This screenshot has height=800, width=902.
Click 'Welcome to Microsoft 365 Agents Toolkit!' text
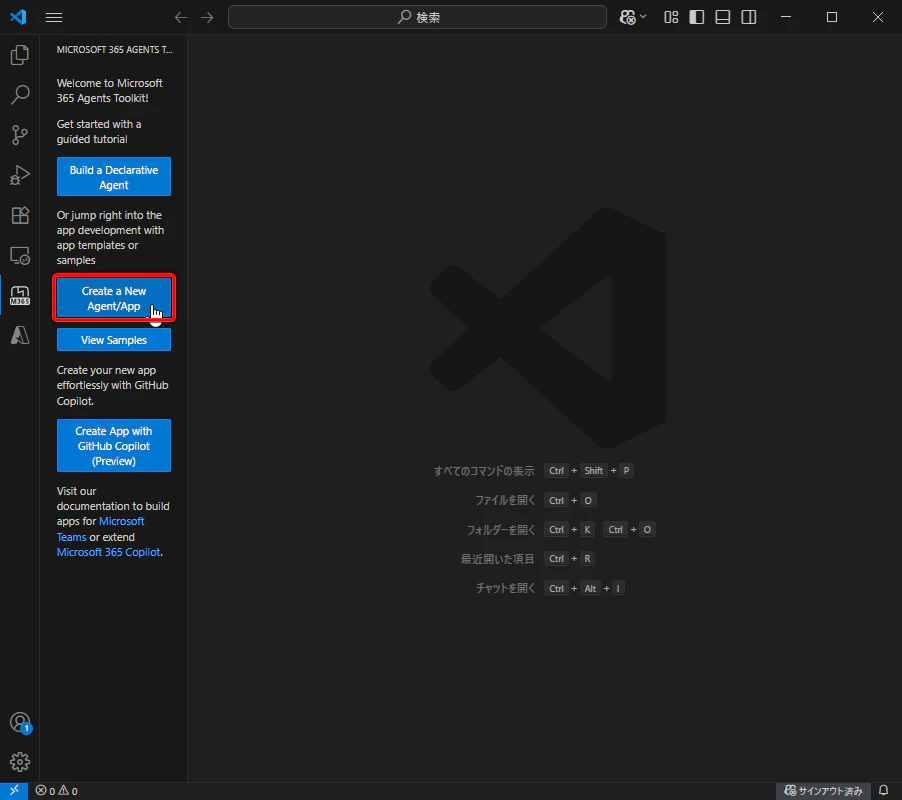click(x=109, y=90)
